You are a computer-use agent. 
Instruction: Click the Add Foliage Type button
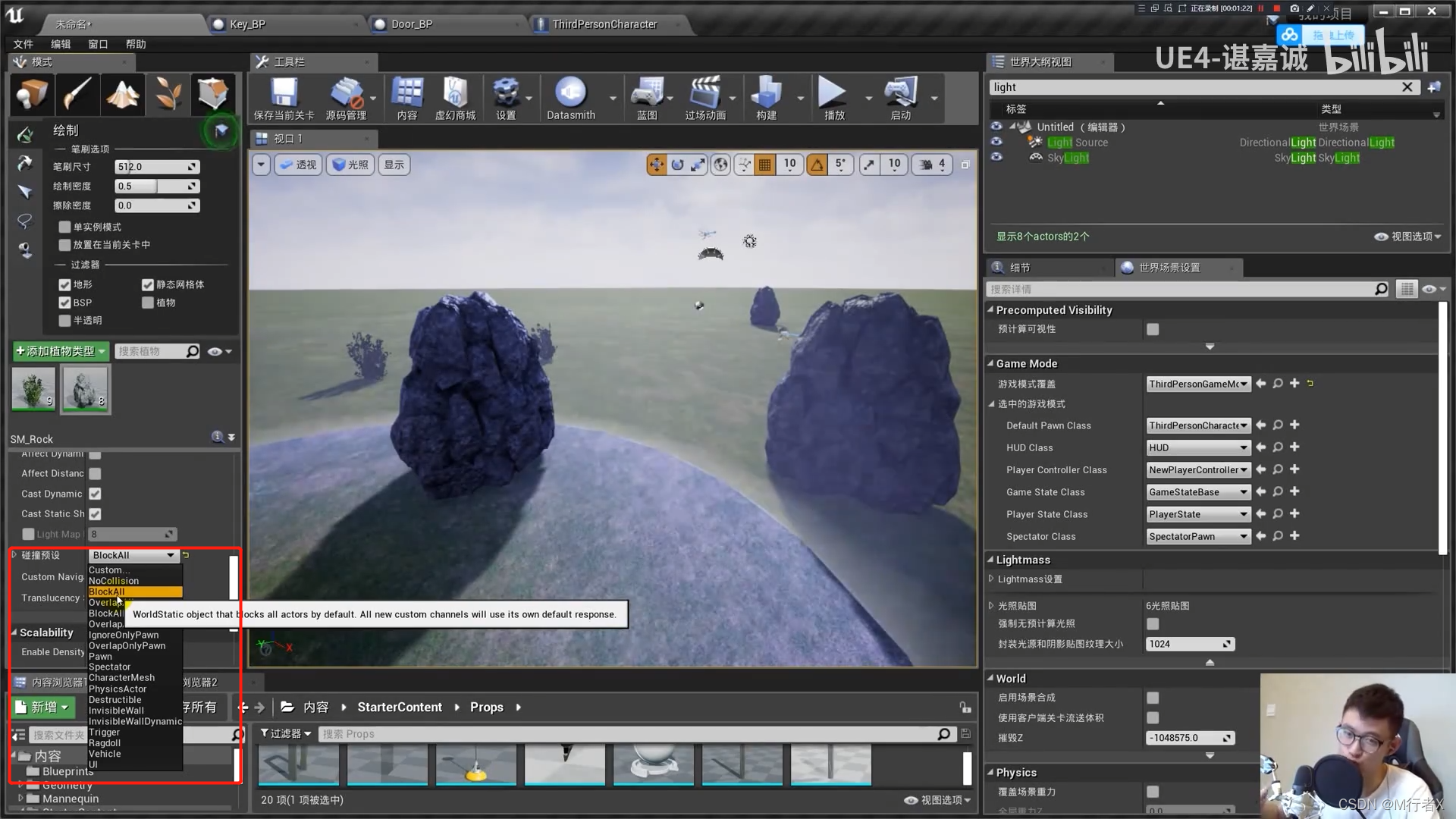pos(61,351)
